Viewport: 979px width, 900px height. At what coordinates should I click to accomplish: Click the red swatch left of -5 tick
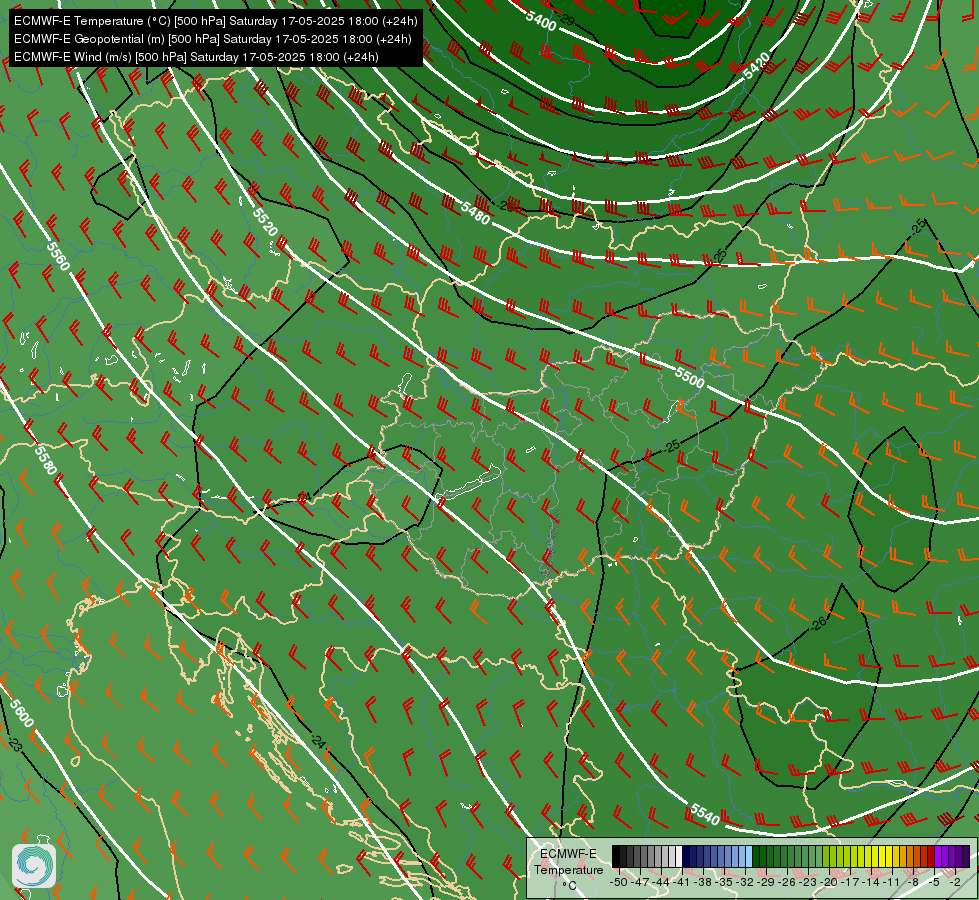click(931, 856)
